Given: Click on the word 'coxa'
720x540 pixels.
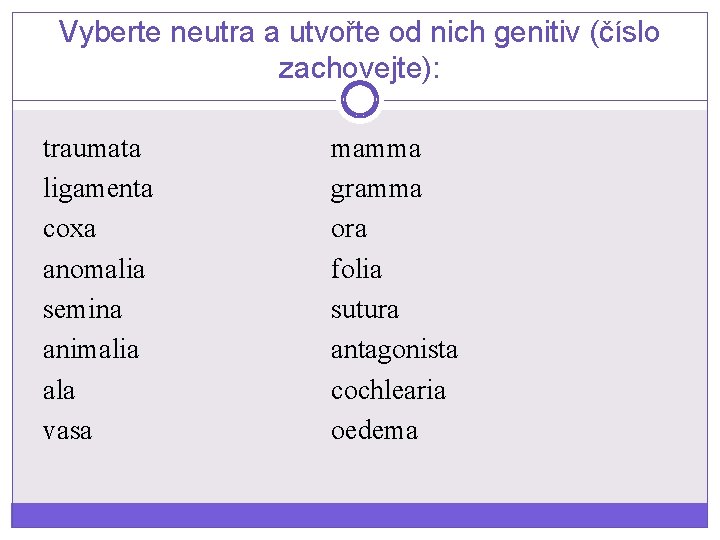Looking at the screenshot, I should (x=70, y=229).
